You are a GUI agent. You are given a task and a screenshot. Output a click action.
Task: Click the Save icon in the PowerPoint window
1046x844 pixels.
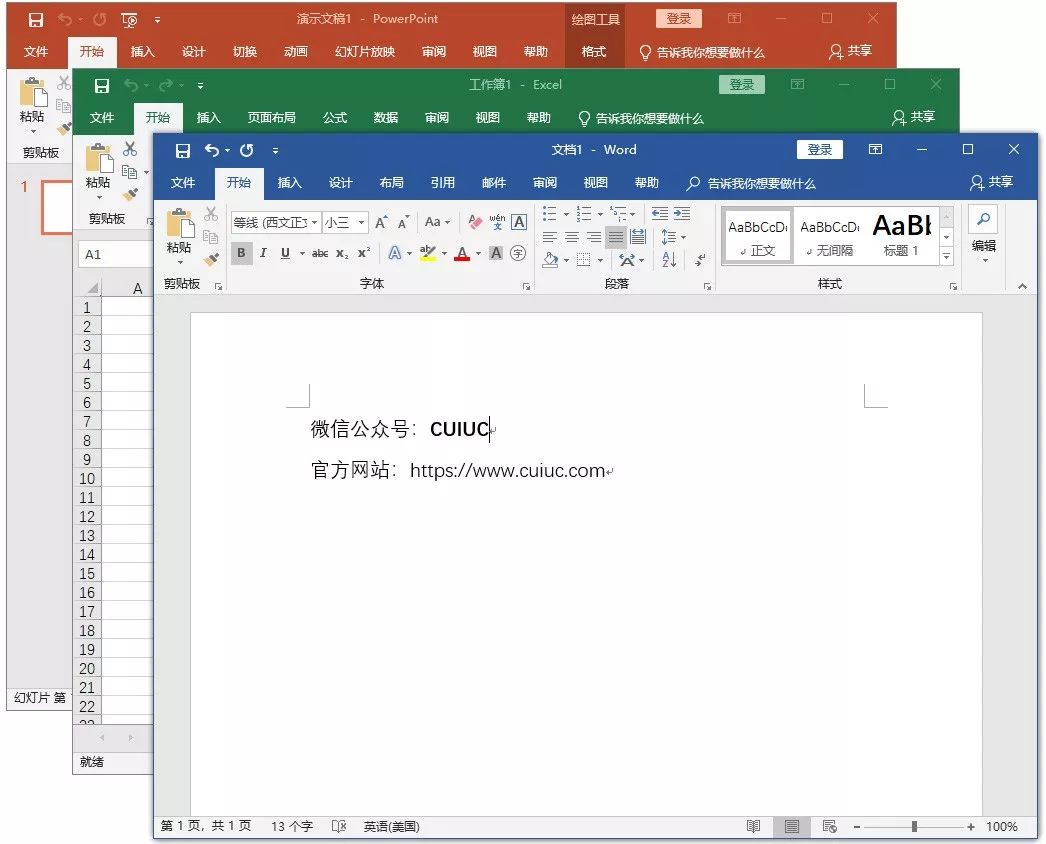pos(35,20)
